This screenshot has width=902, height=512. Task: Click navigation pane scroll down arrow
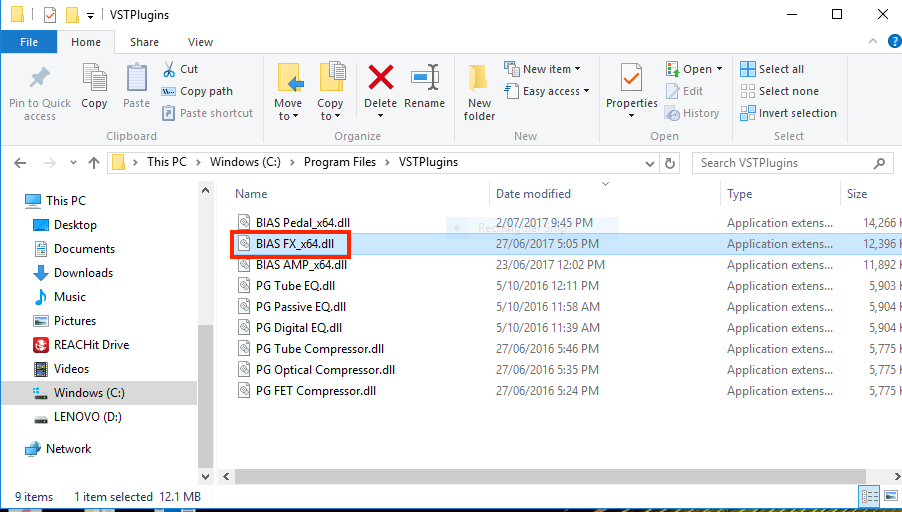pyautogui.click(x=205, y=476)
